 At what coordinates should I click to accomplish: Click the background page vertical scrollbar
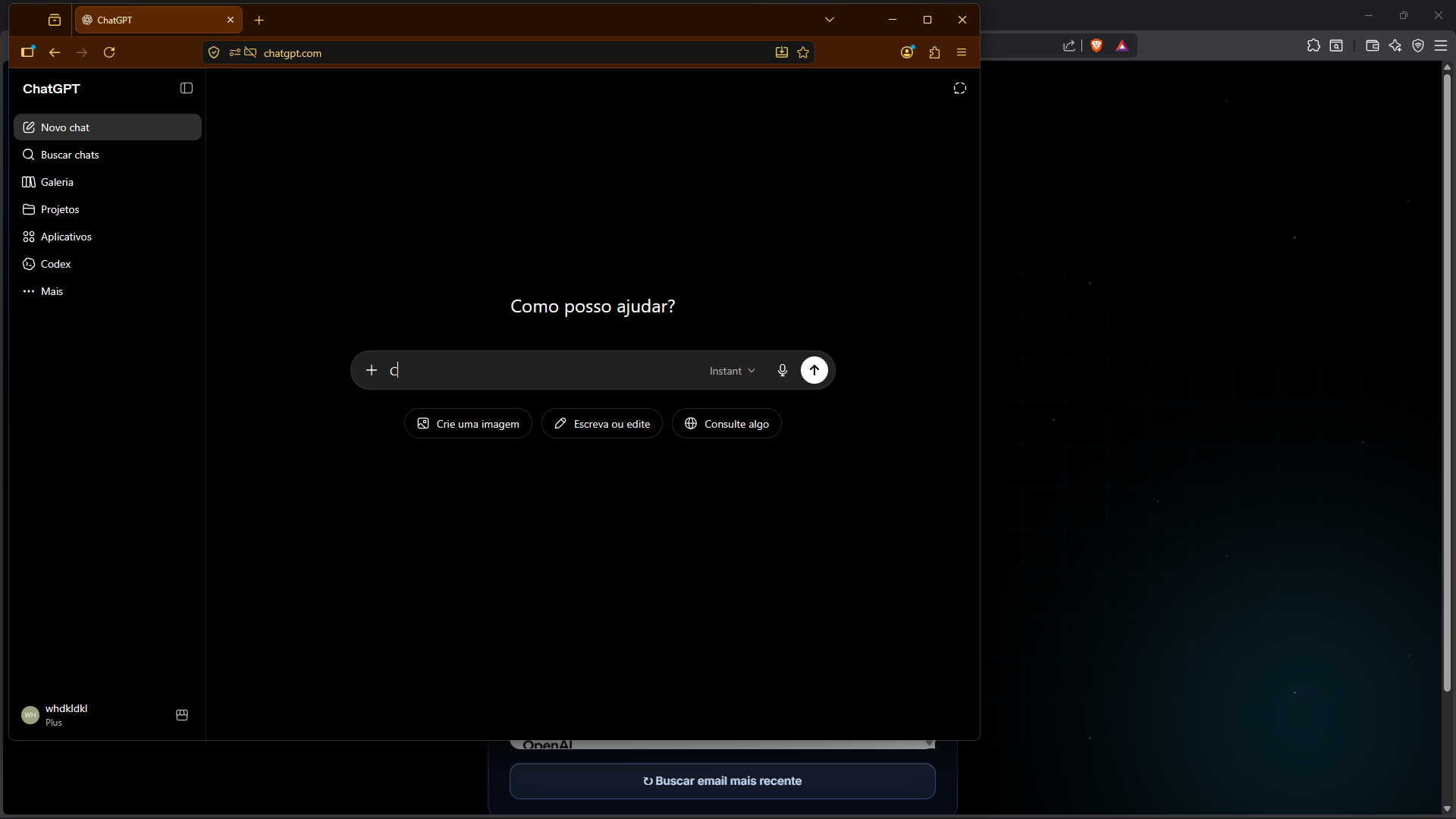(1447, 383)
